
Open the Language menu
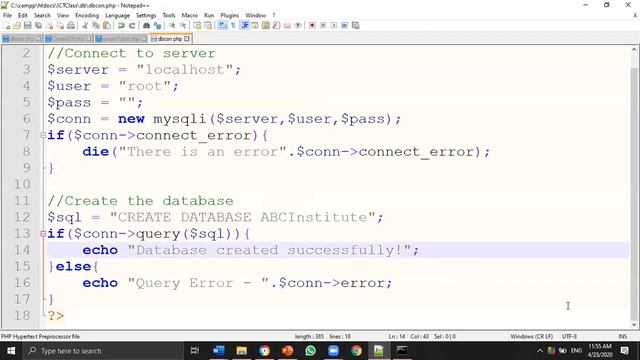(x=117, y=15)
